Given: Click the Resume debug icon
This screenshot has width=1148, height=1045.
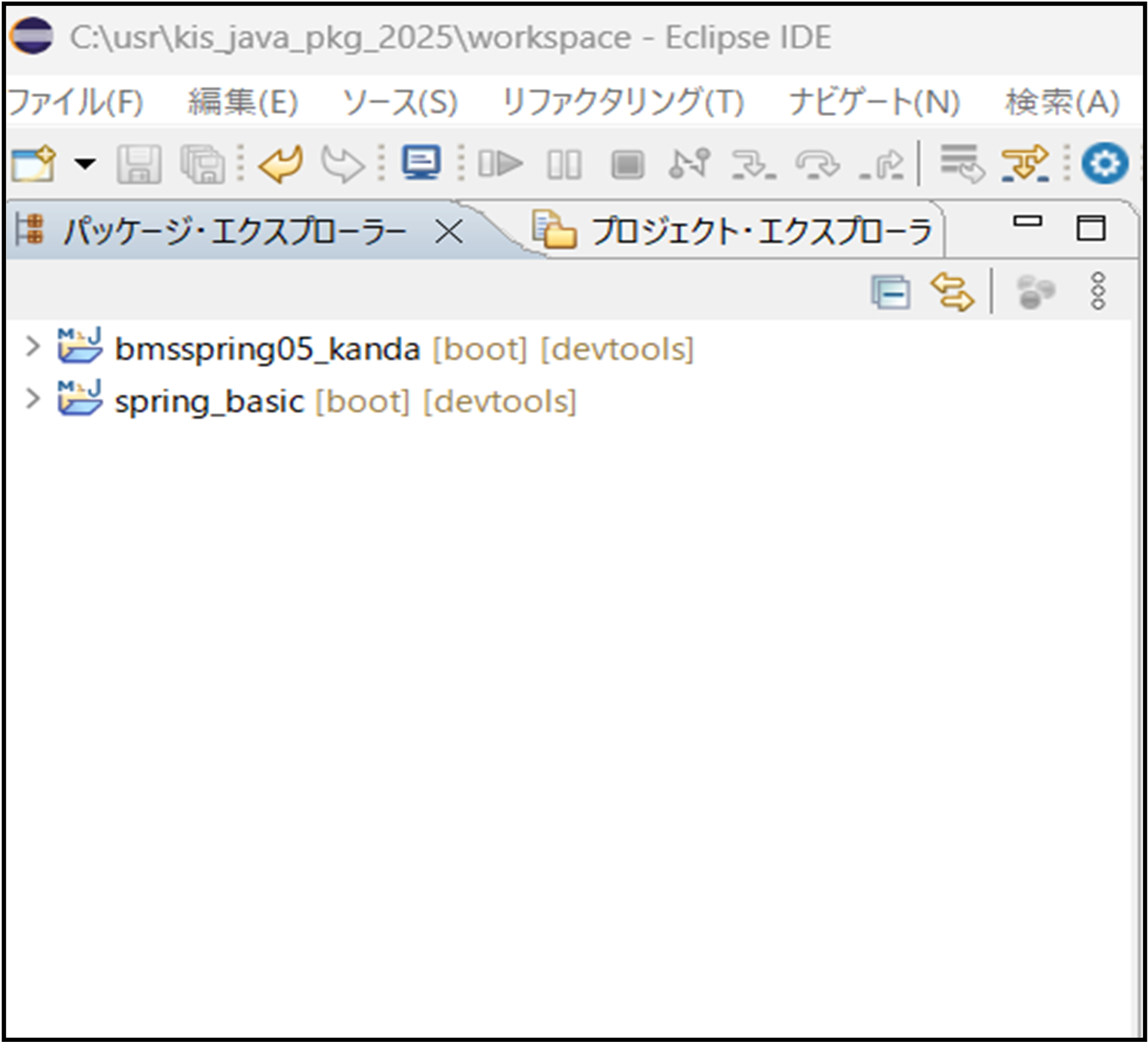Looking at the screenshot, I should pos(501,164).
